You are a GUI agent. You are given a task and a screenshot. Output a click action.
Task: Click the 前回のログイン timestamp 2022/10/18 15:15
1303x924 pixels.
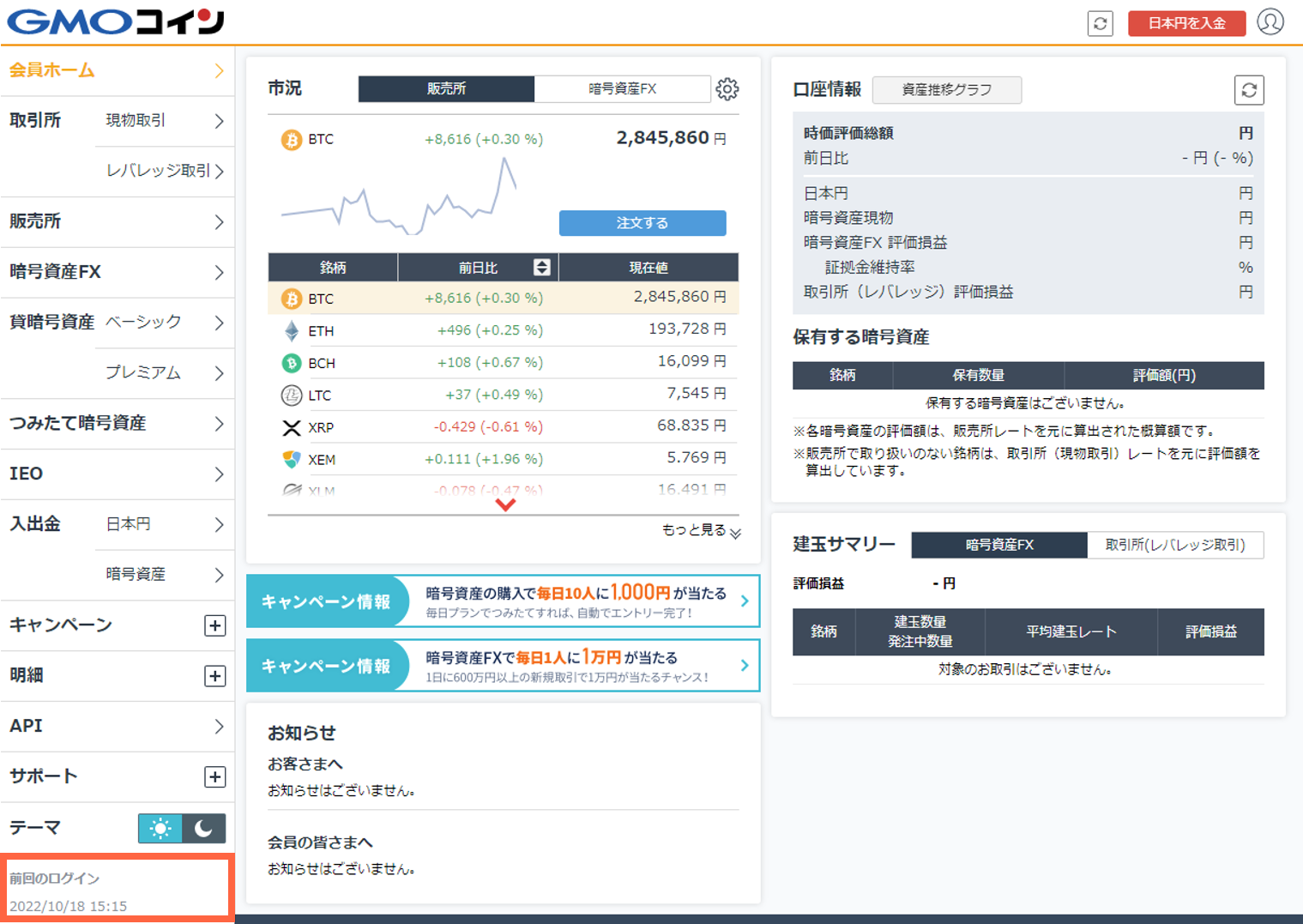(69, 907)
